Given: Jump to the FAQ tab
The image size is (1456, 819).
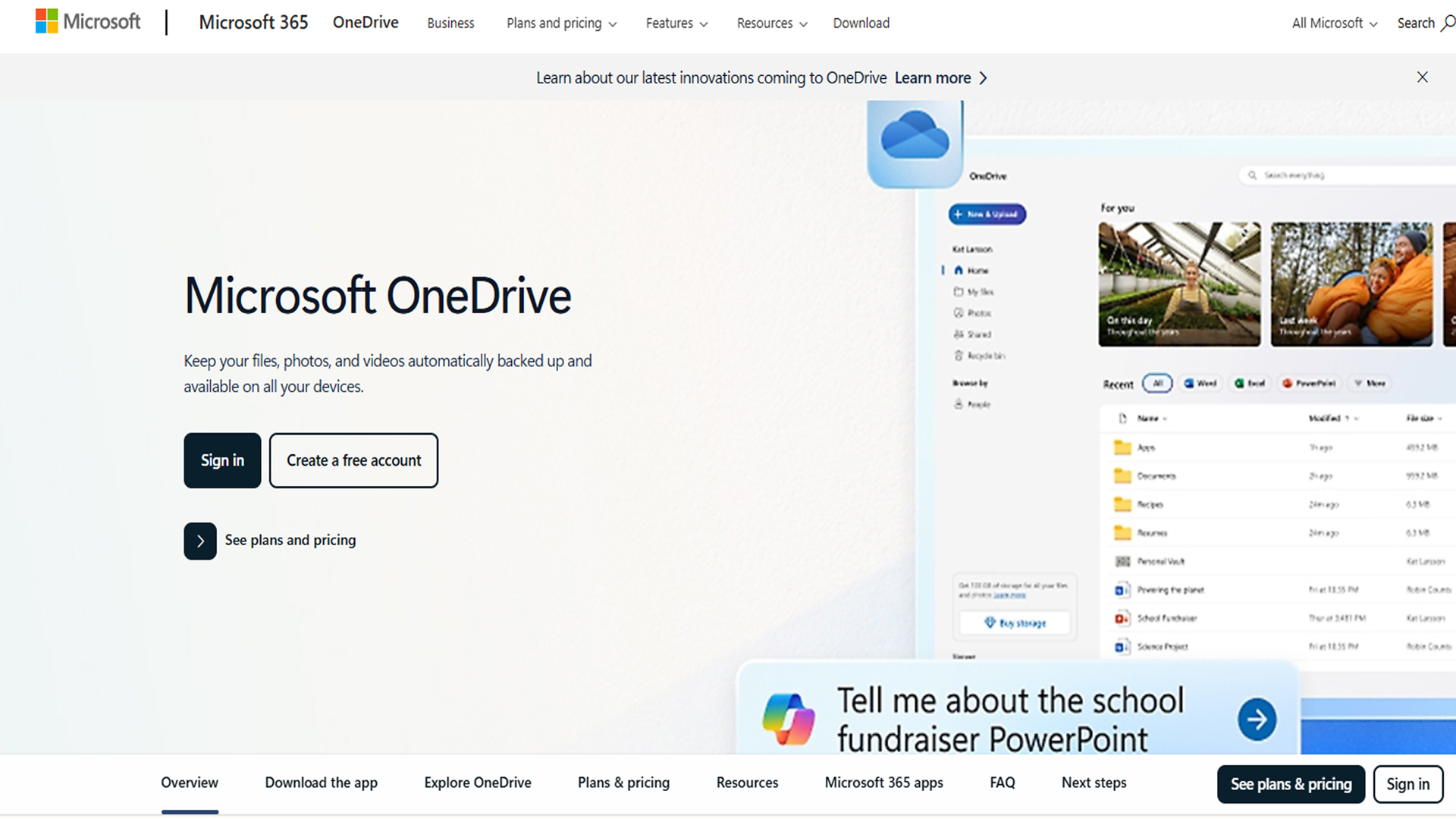Looking at the screenshot, I should click(1002, 783).
